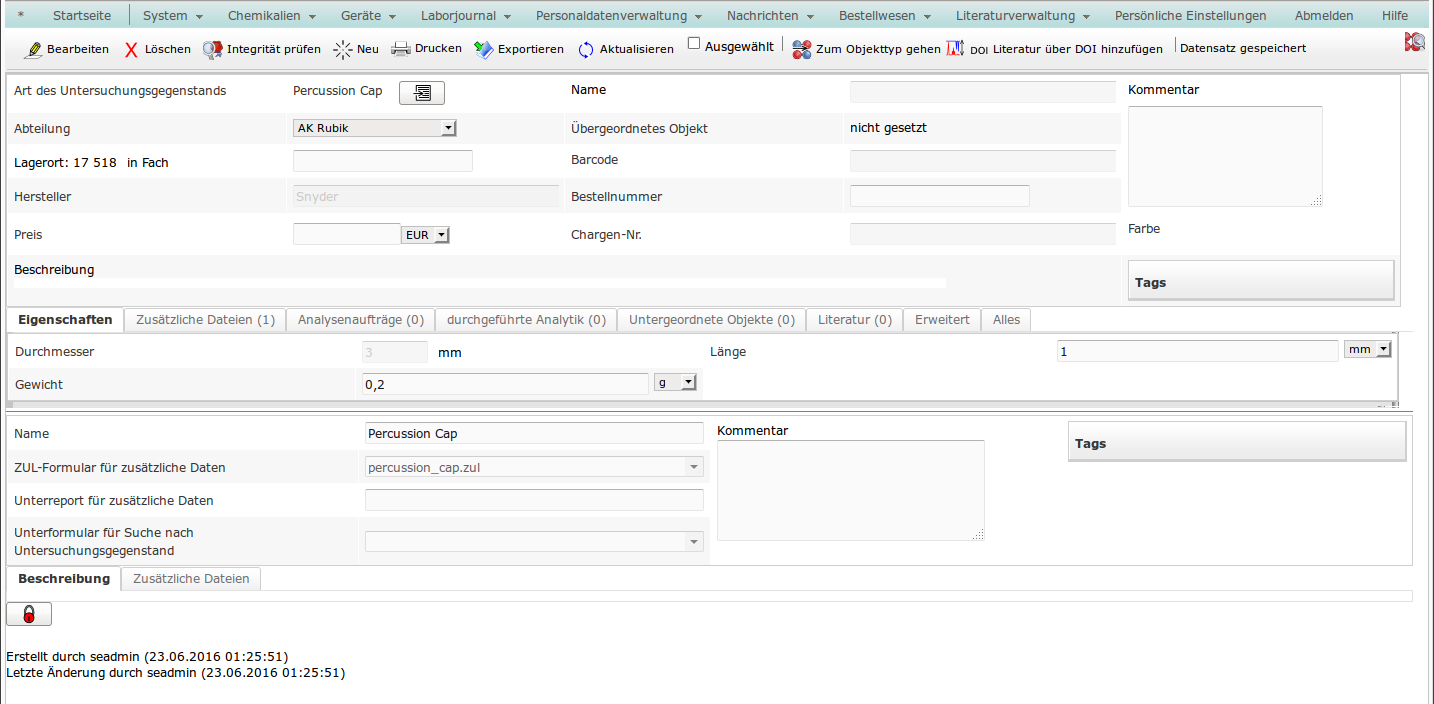Click the Bestellnummer input field
This screenshot has height=704, width=1434.
[x=939, y=196]
